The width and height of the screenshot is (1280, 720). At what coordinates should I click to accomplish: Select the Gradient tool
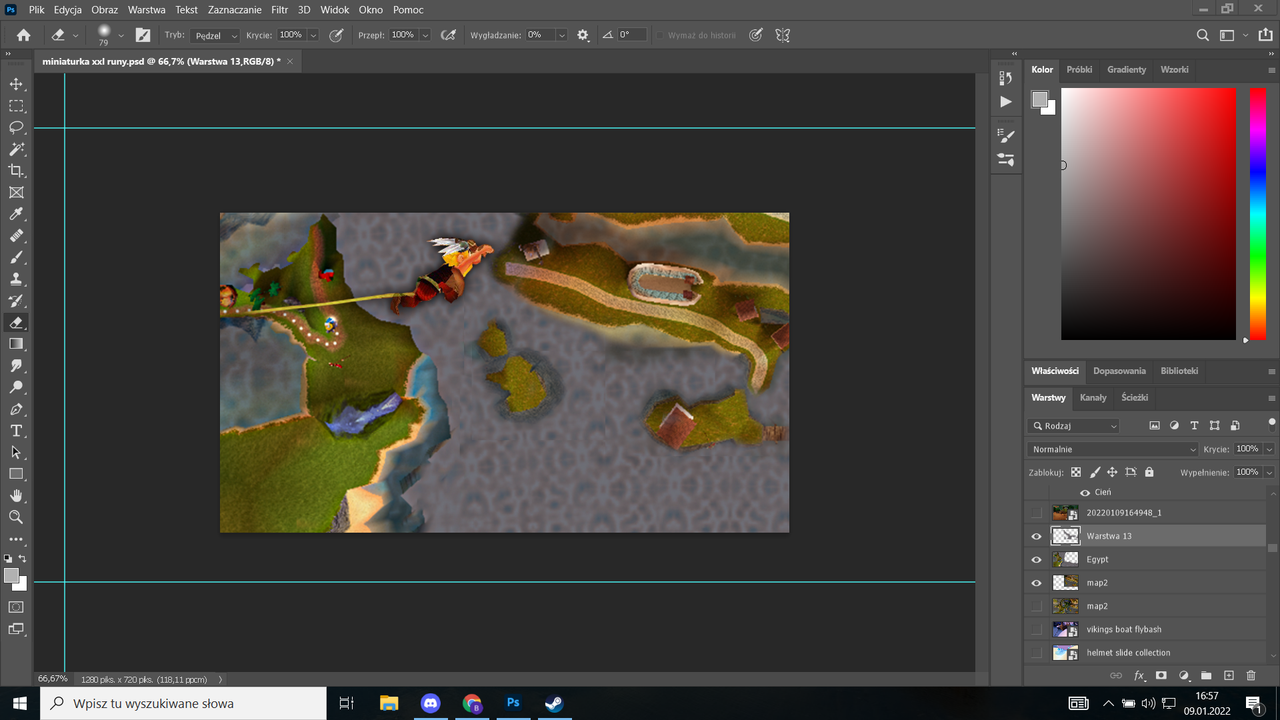tap(16, 344)
